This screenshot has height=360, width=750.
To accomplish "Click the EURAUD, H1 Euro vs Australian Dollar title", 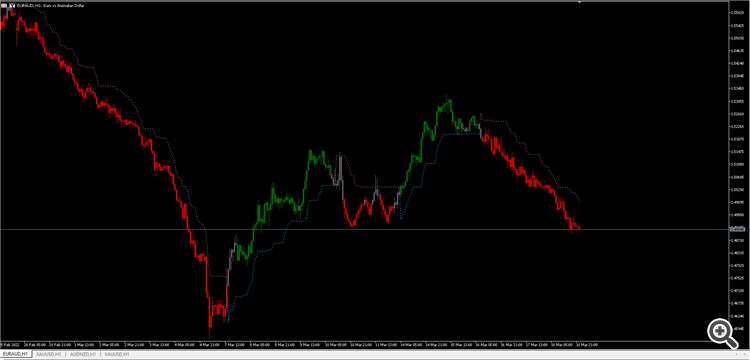I will (51, 5).
